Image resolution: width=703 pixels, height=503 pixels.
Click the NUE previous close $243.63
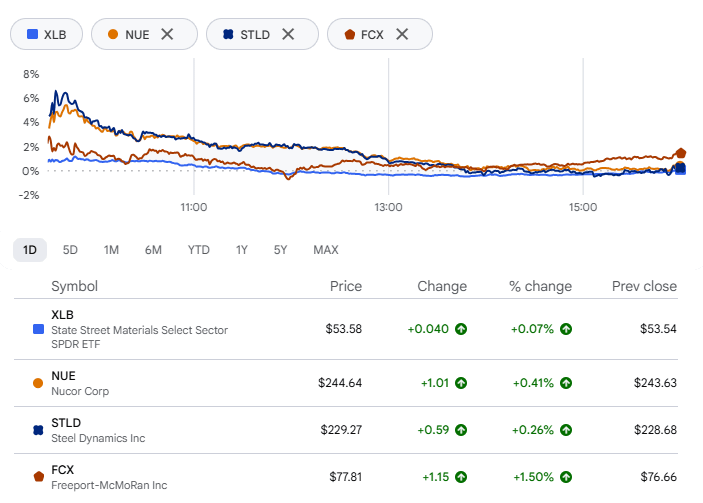[x=655, y=383]
